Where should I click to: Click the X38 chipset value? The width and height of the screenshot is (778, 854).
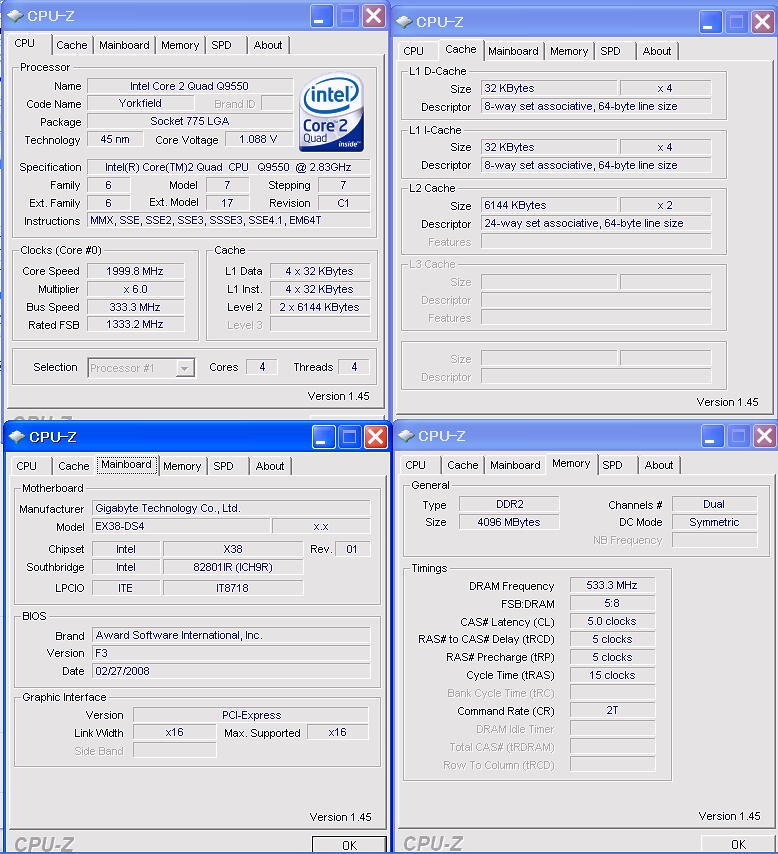tap(233, 549)
